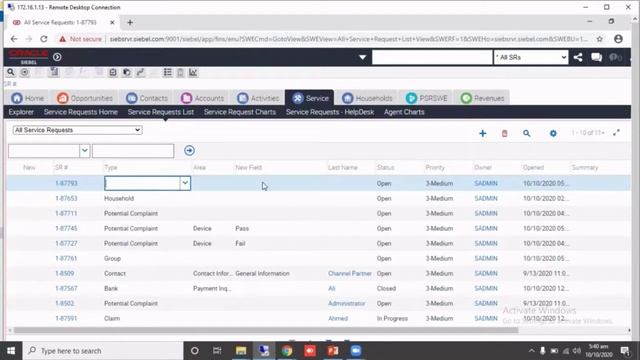Open Chrome from the taskbar
Viewport: 640px width, 360px height.
(287, 351)
